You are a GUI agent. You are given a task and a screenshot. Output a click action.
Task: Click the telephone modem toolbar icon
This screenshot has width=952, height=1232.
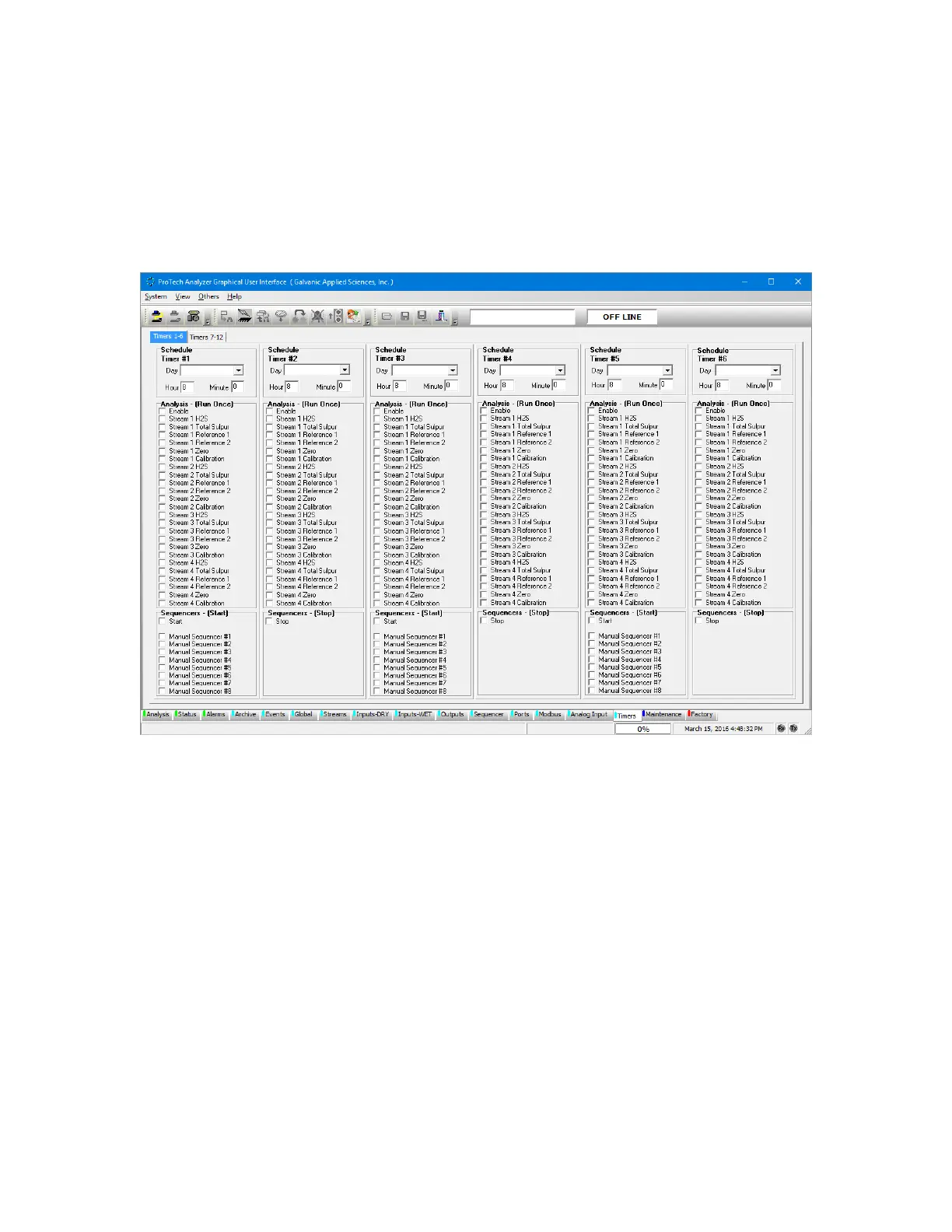coord(194,317)
